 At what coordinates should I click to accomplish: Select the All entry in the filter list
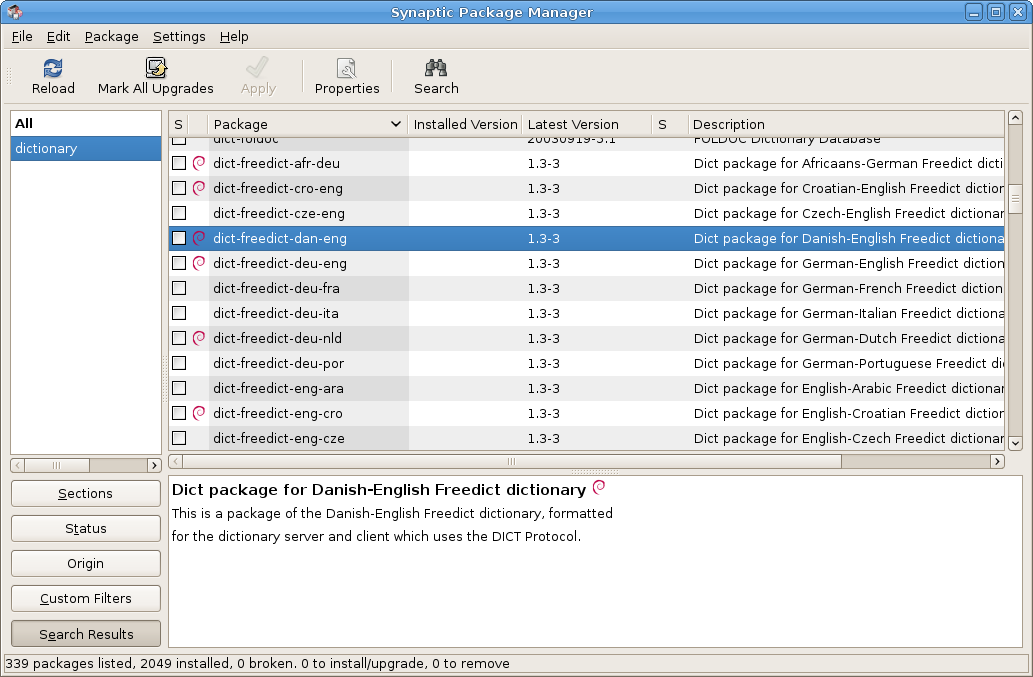tap(86, 123)
